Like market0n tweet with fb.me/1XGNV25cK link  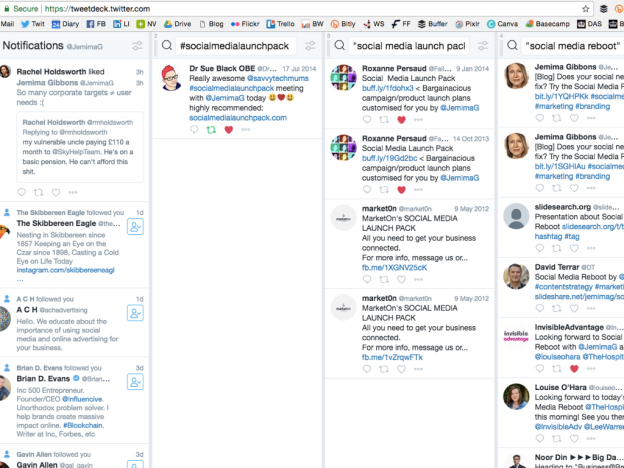click(x=401, y=279)
